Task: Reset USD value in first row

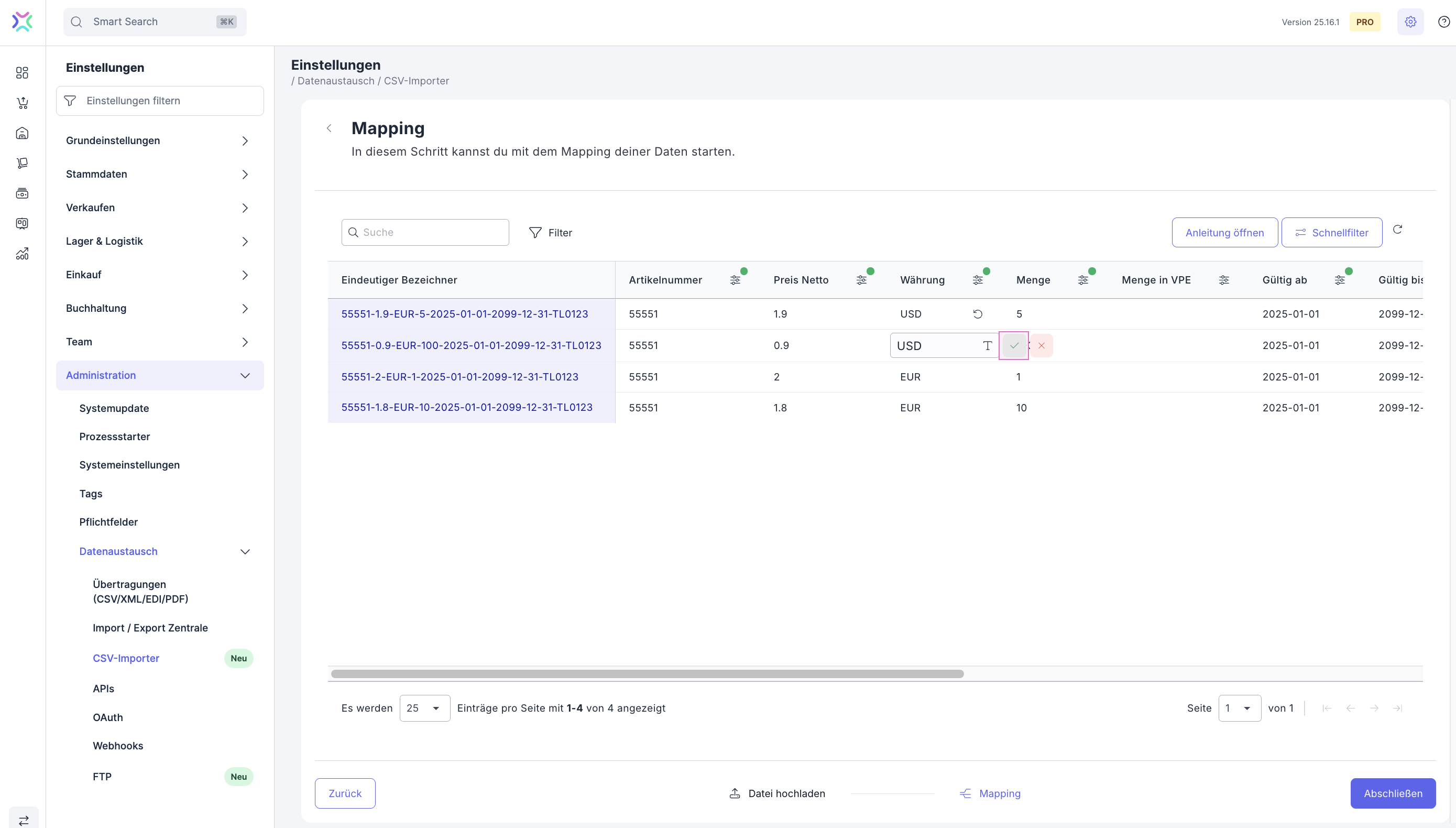Action: click(977, 314)
